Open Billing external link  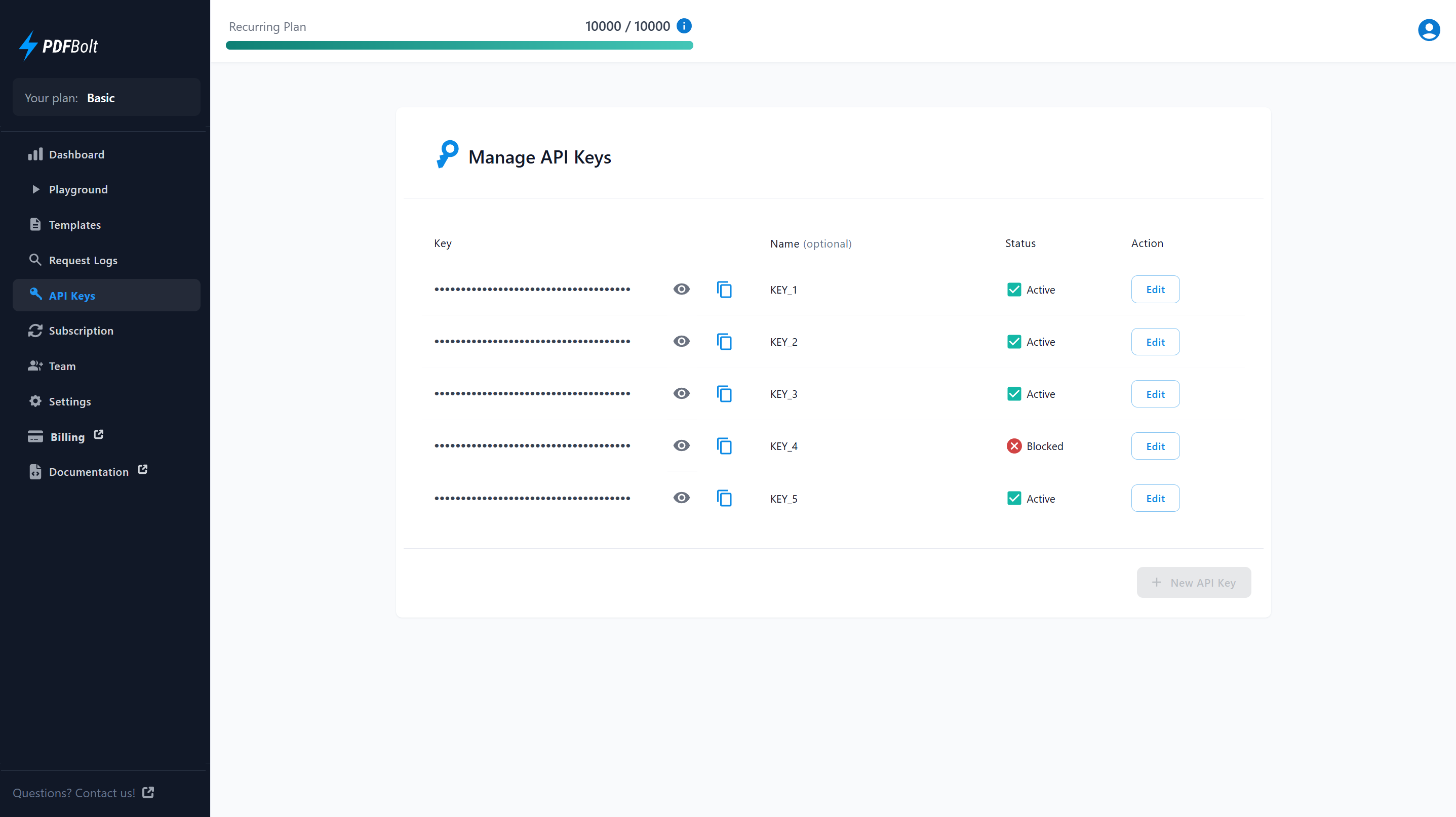tap(67, 437)
